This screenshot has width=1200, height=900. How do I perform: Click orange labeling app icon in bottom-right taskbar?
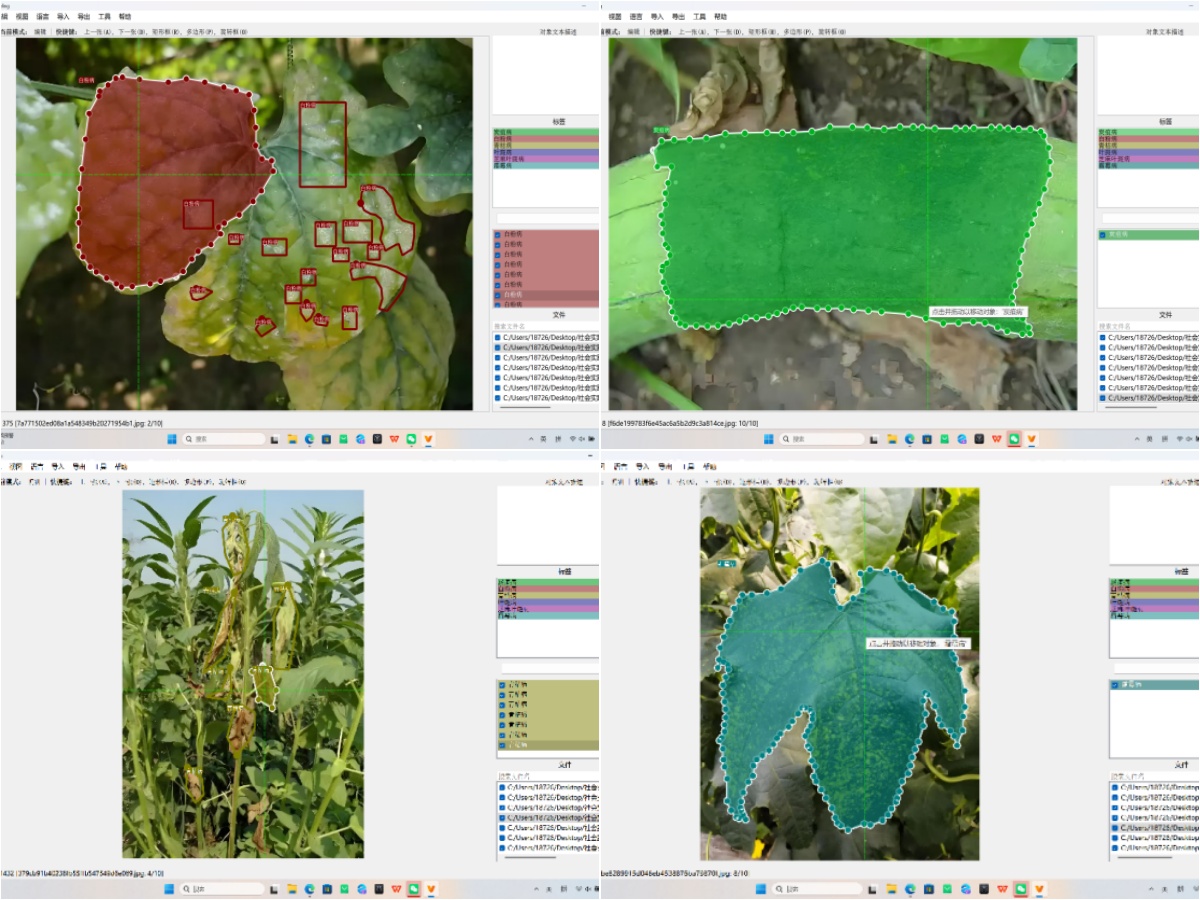pyautogui.click(x=1031, y=889)
